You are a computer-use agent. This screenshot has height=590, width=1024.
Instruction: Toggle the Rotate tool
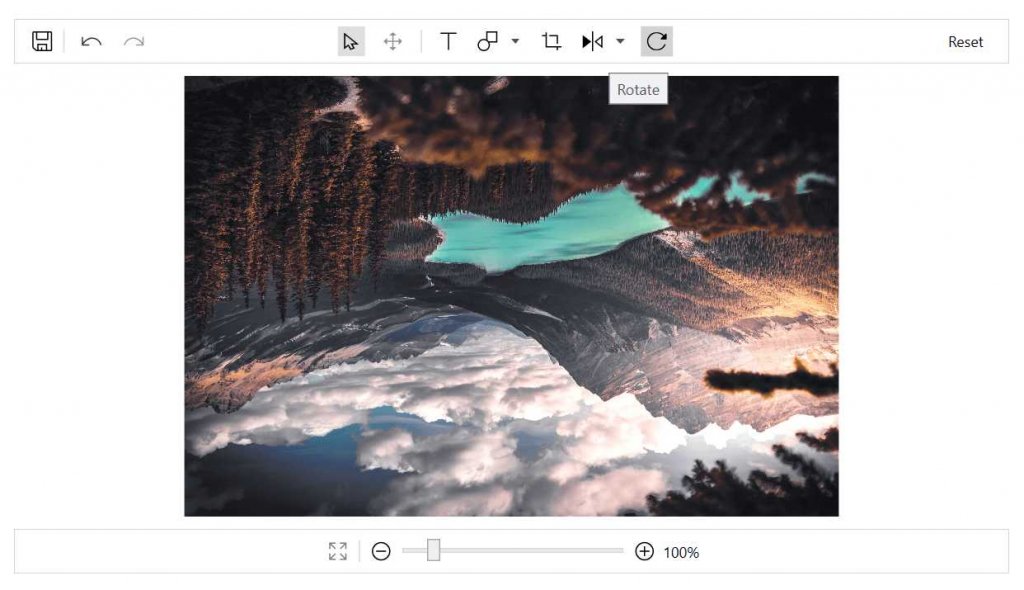point(656,41)
